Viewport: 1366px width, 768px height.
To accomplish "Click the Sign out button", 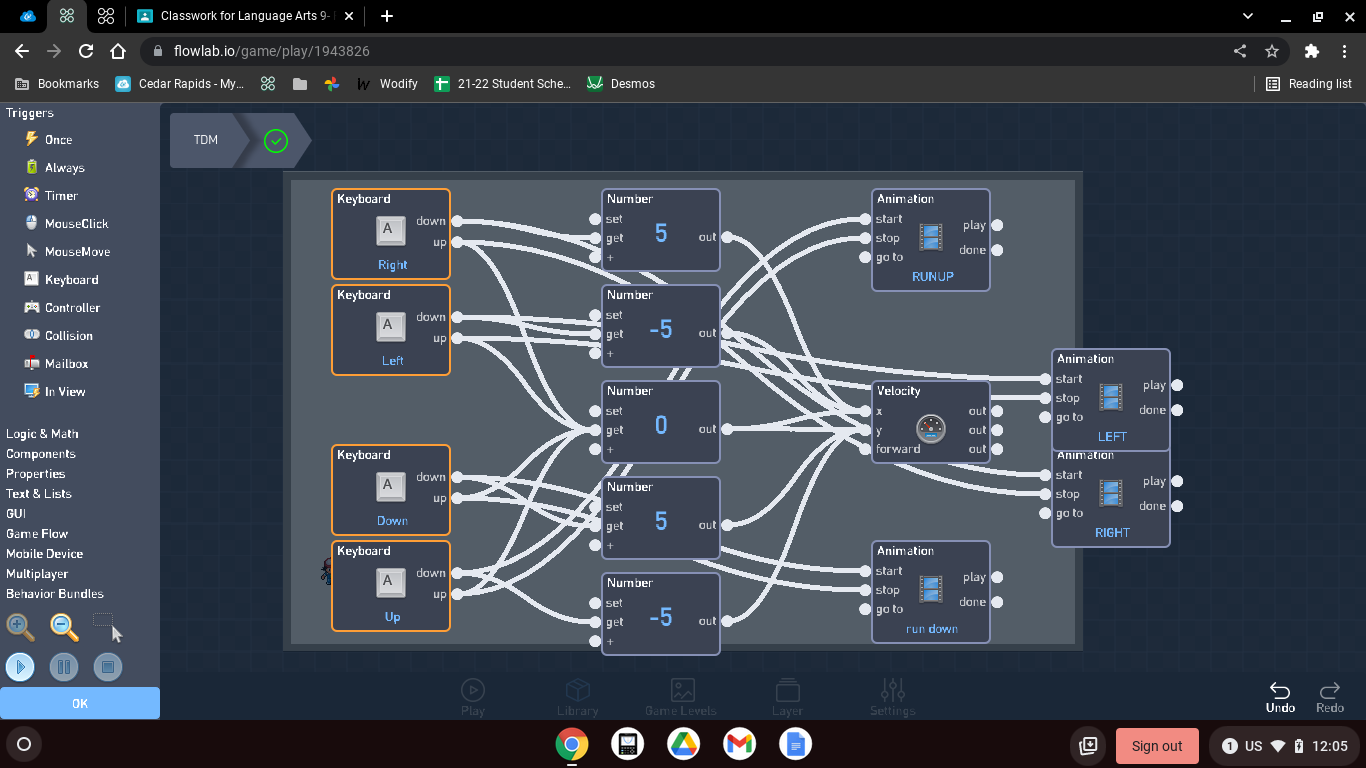I will point(1157,746).
